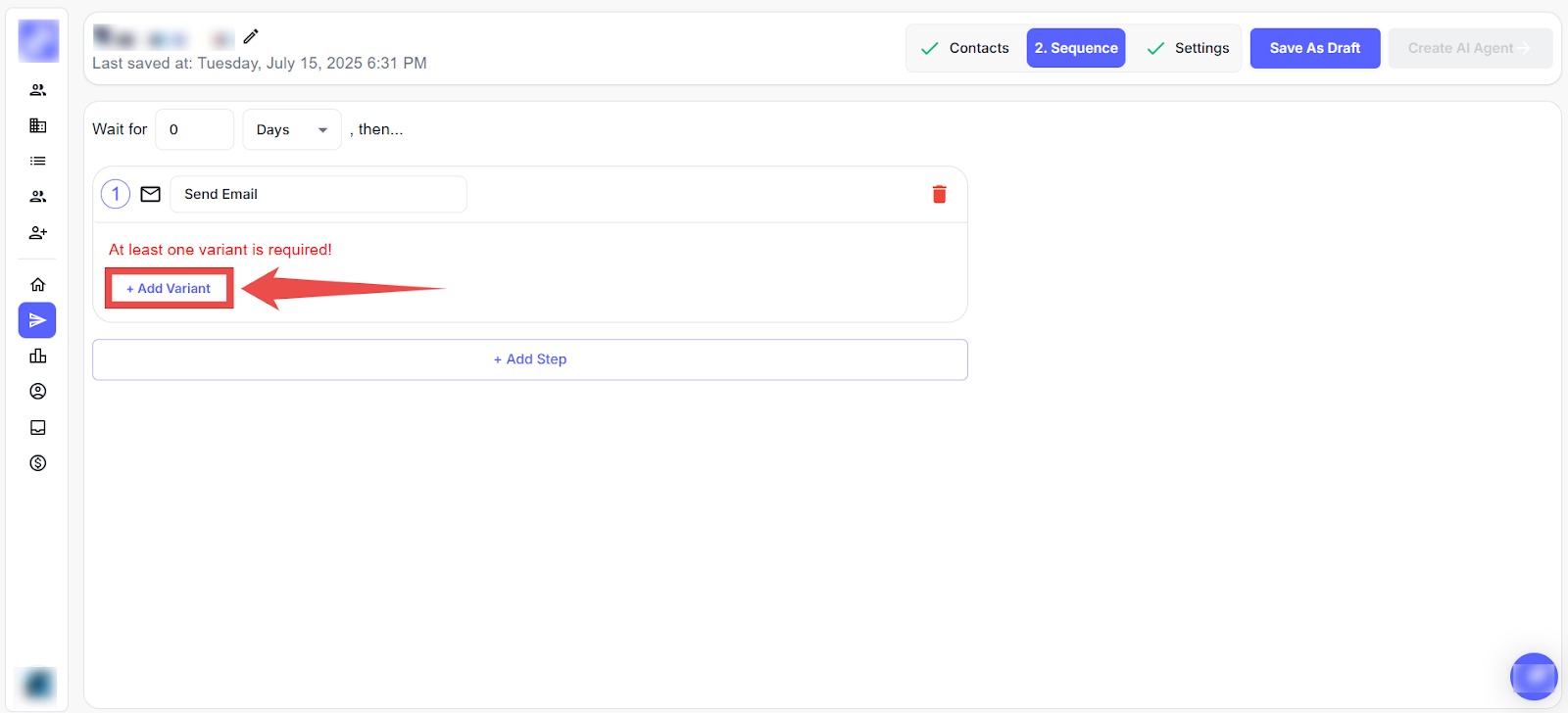Switch to the Settings step tab
This screenshot has width=1568, height=713.
(1189, 48)
